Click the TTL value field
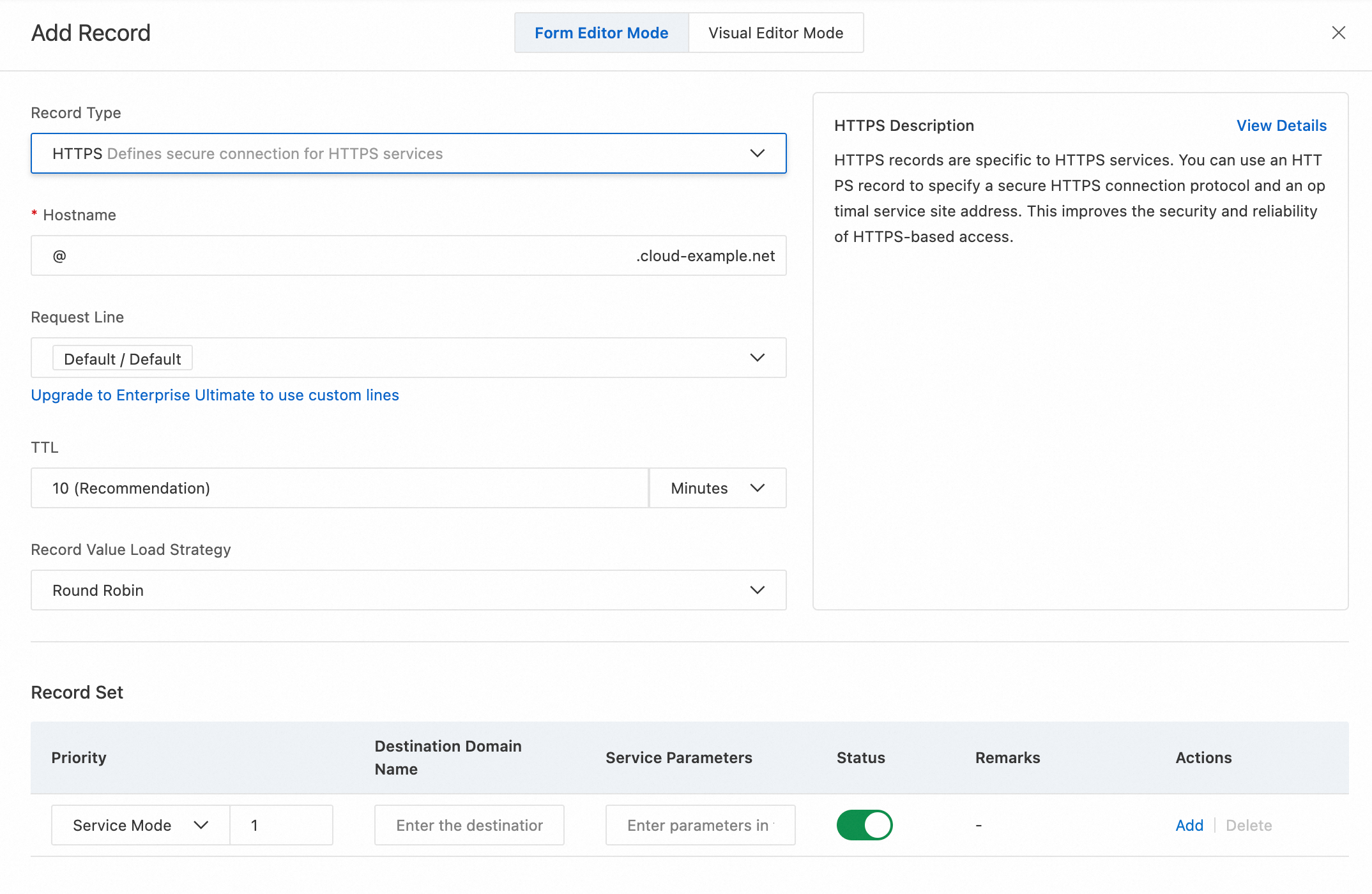The width and height of the screenshot is (1372, 894). click(339, 488)
